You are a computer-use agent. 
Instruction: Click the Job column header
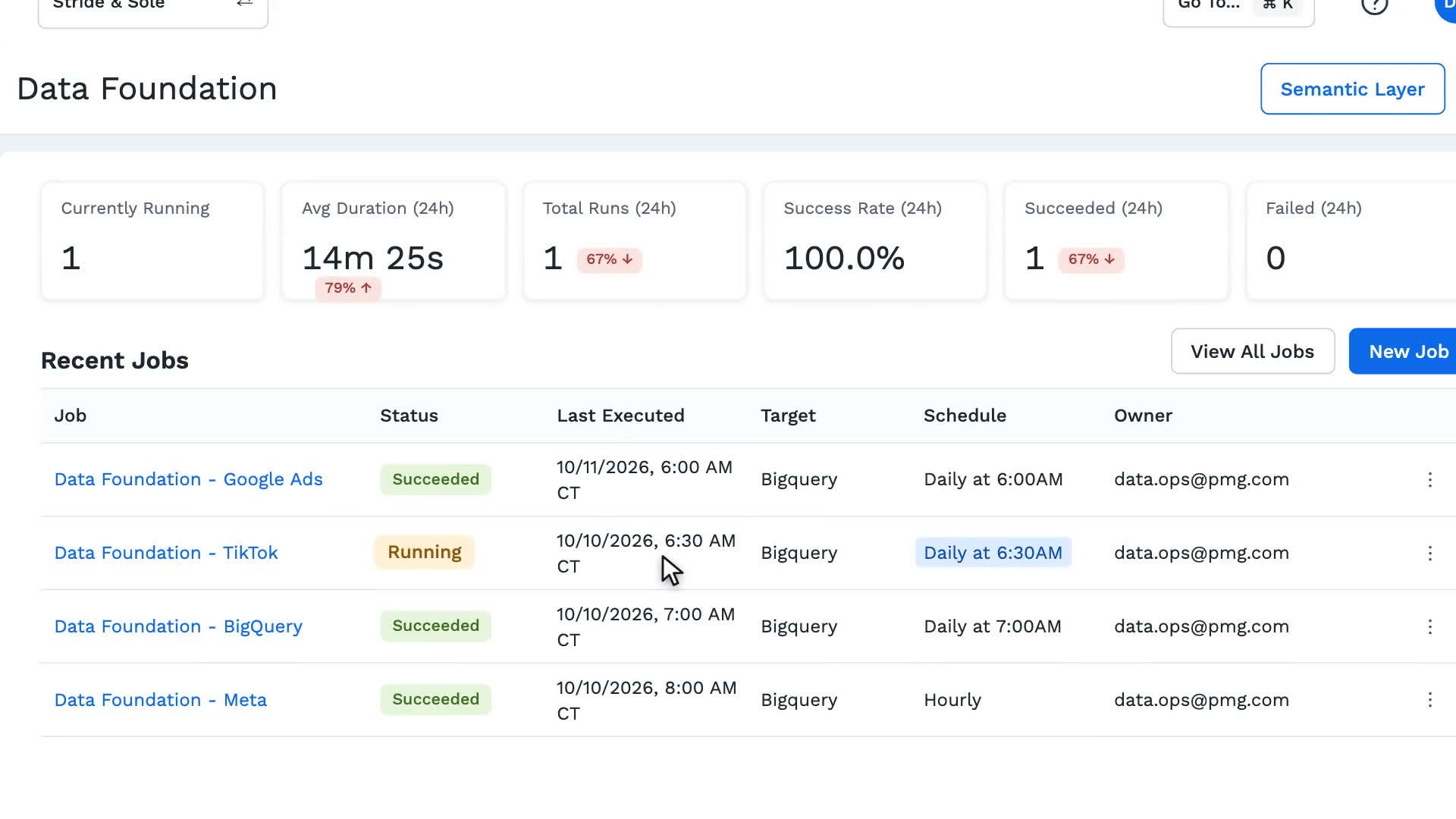click(x=70, y=416)
